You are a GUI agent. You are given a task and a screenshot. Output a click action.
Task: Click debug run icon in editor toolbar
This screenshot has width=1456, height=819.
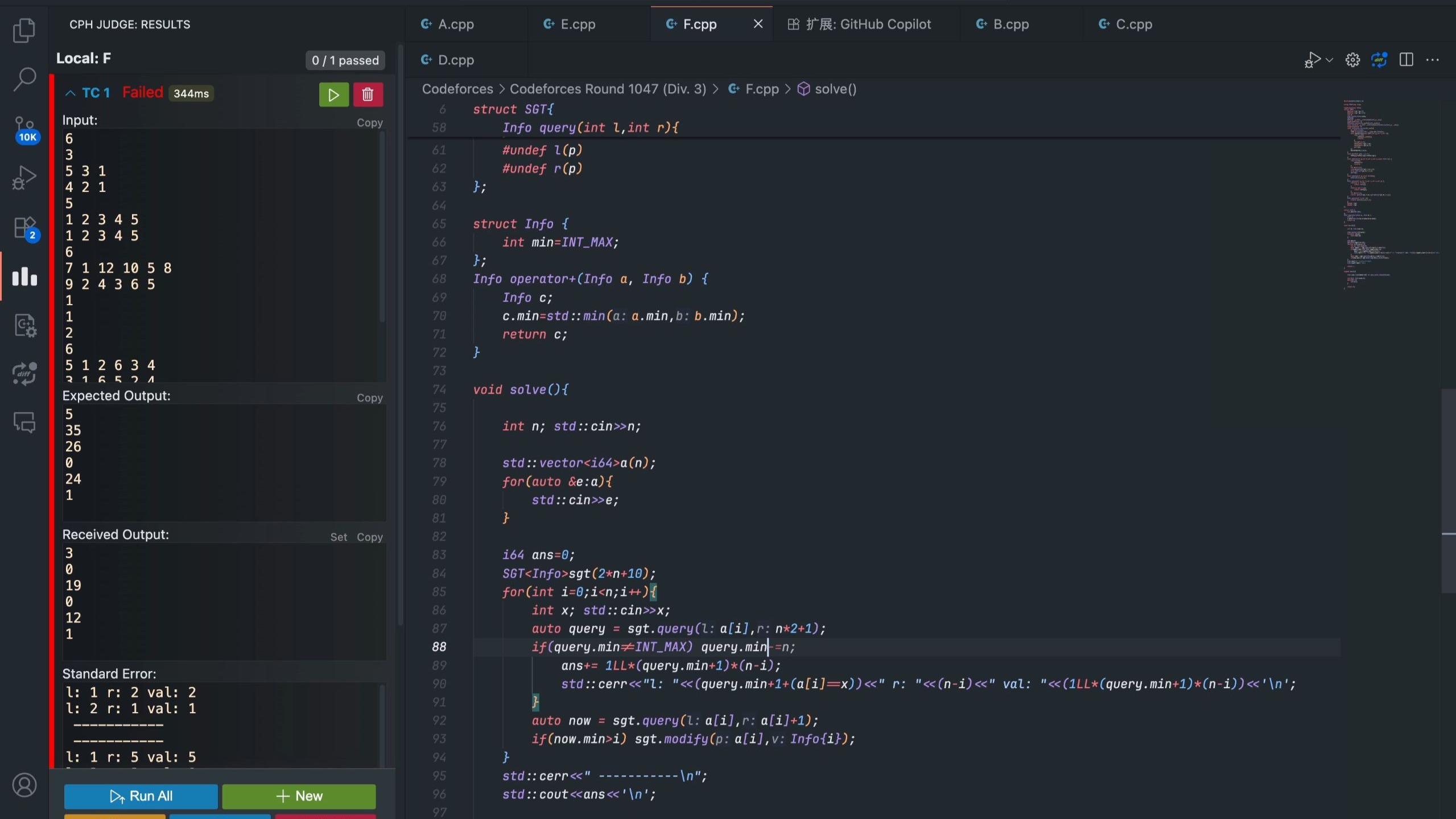pos(1312,60)
